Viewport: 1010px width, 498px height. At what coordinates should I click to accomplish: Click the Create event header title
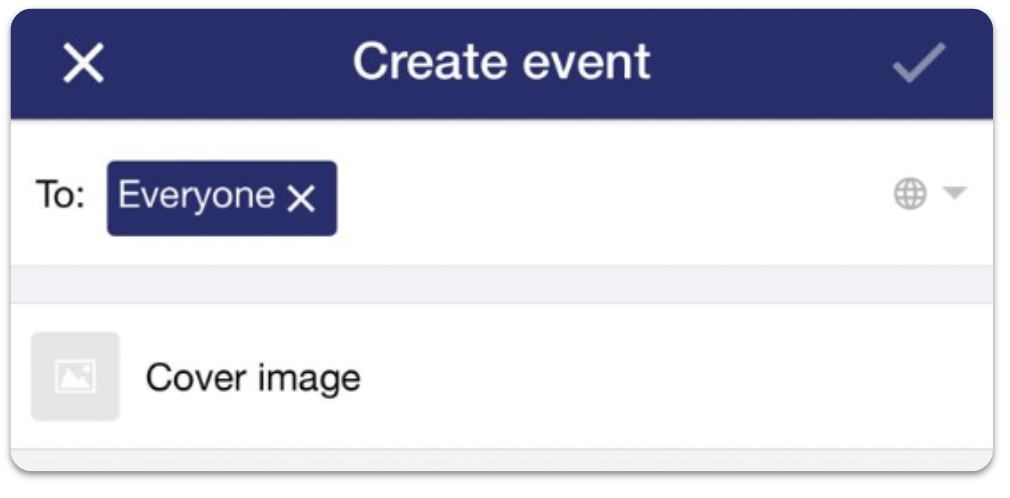[501, 62]
